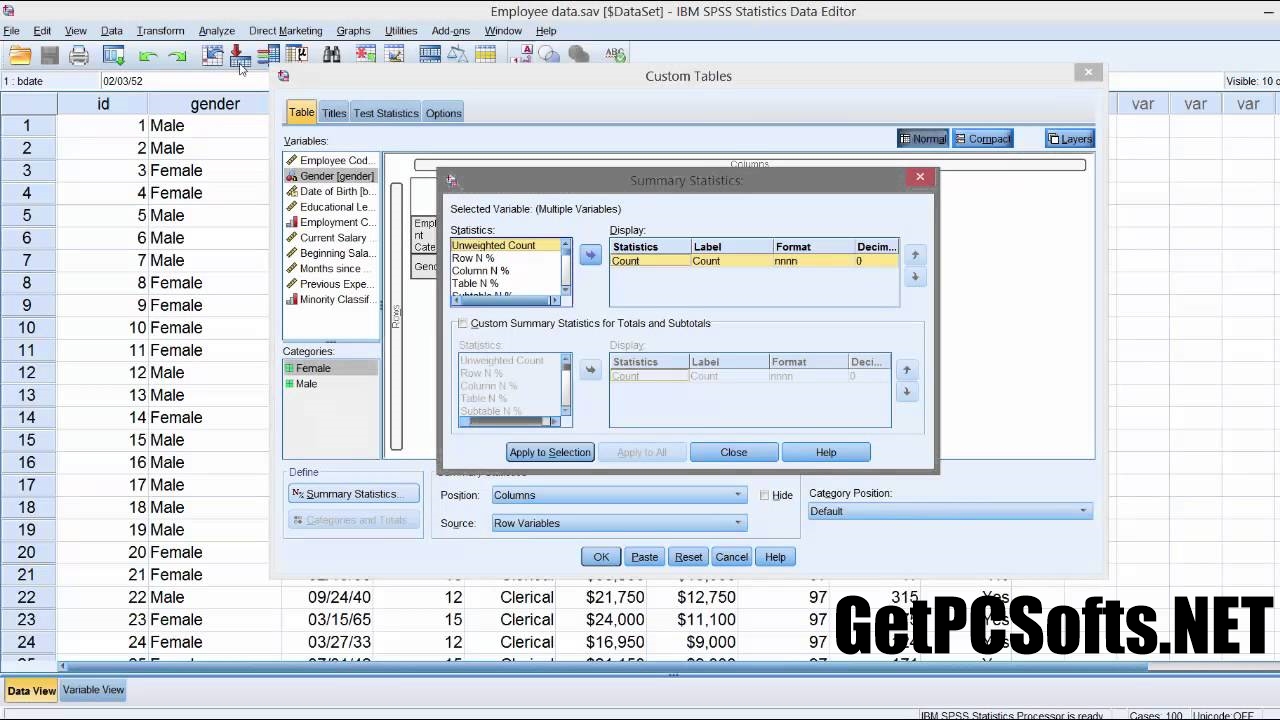Click the Compact view button in Custom Tables

tap(983, 139)
